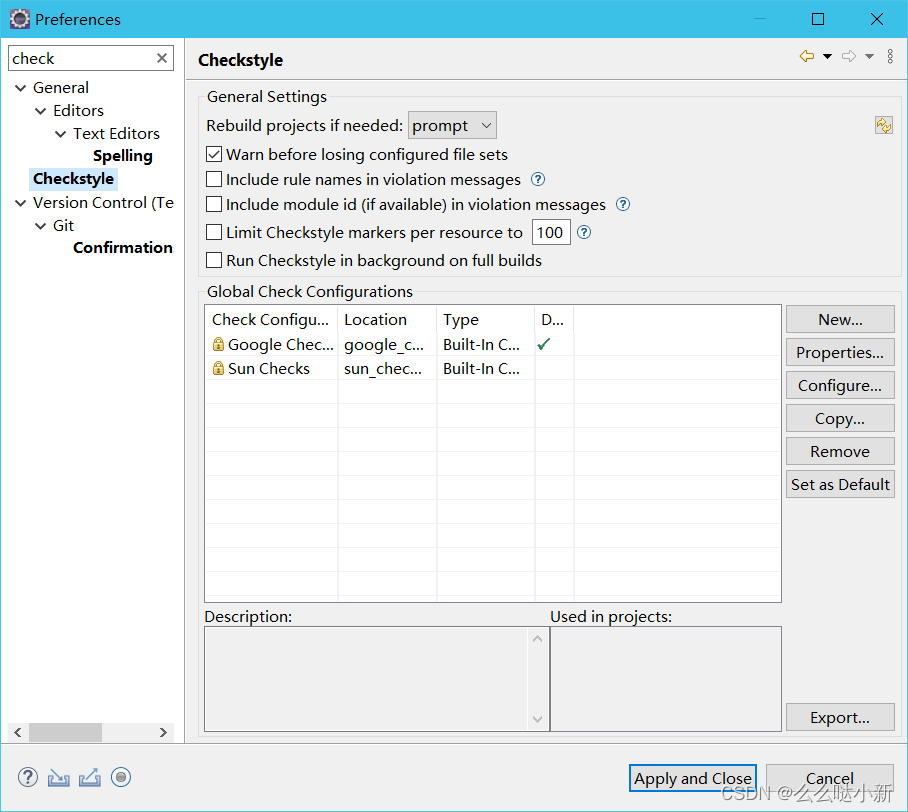The image size is (908, 812).
Task: Collapse the Version Control tree node
Action: coord(20,203)
